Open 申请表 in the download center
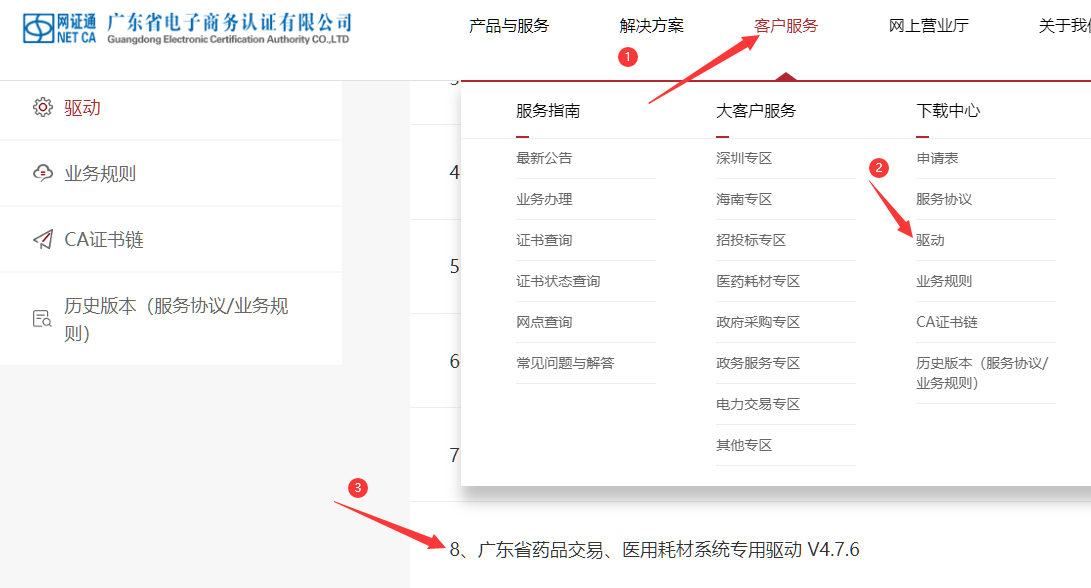This screenshot has height=588, width=1091. (x=937, y=158)
